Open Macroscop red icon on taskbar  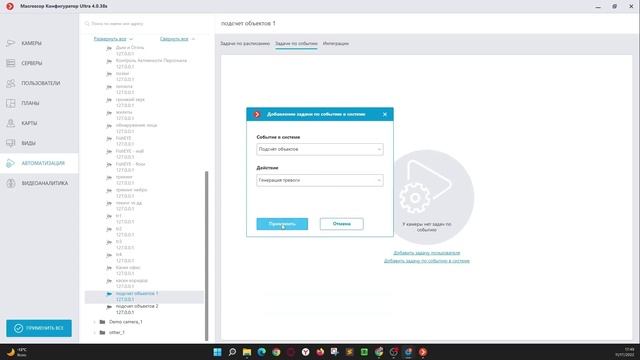click(x=423, y=352)
